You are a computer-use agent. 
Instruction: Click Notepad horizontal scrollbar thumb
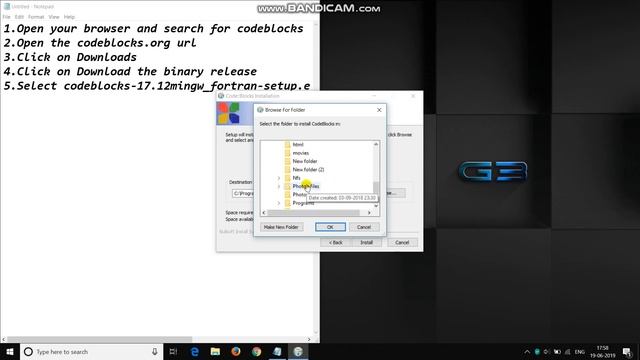point(99,339)
